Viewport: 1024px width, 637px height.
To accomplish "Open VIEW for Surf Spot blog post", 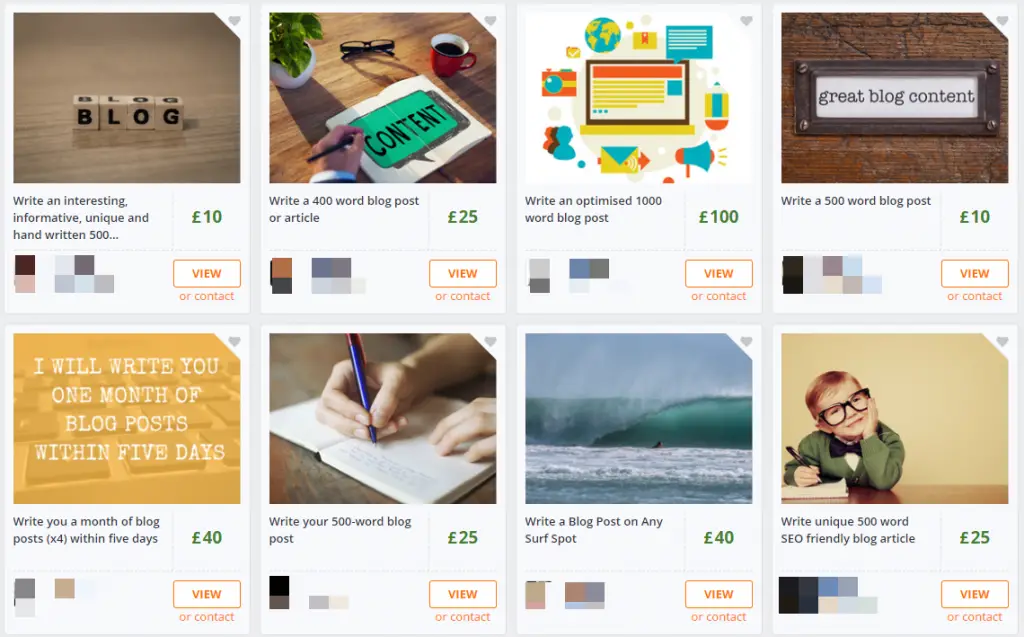I will [x=718, y=595].
